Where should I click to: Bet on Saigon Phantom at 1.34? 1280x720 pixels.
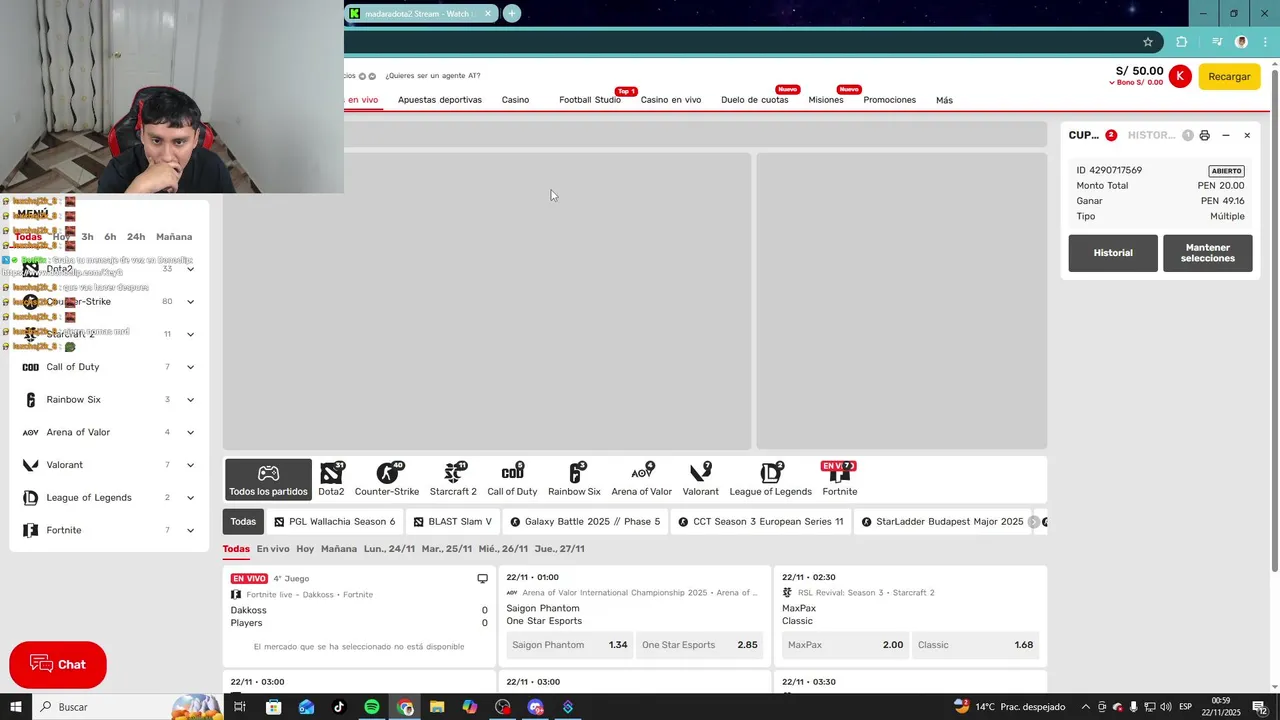569,645
